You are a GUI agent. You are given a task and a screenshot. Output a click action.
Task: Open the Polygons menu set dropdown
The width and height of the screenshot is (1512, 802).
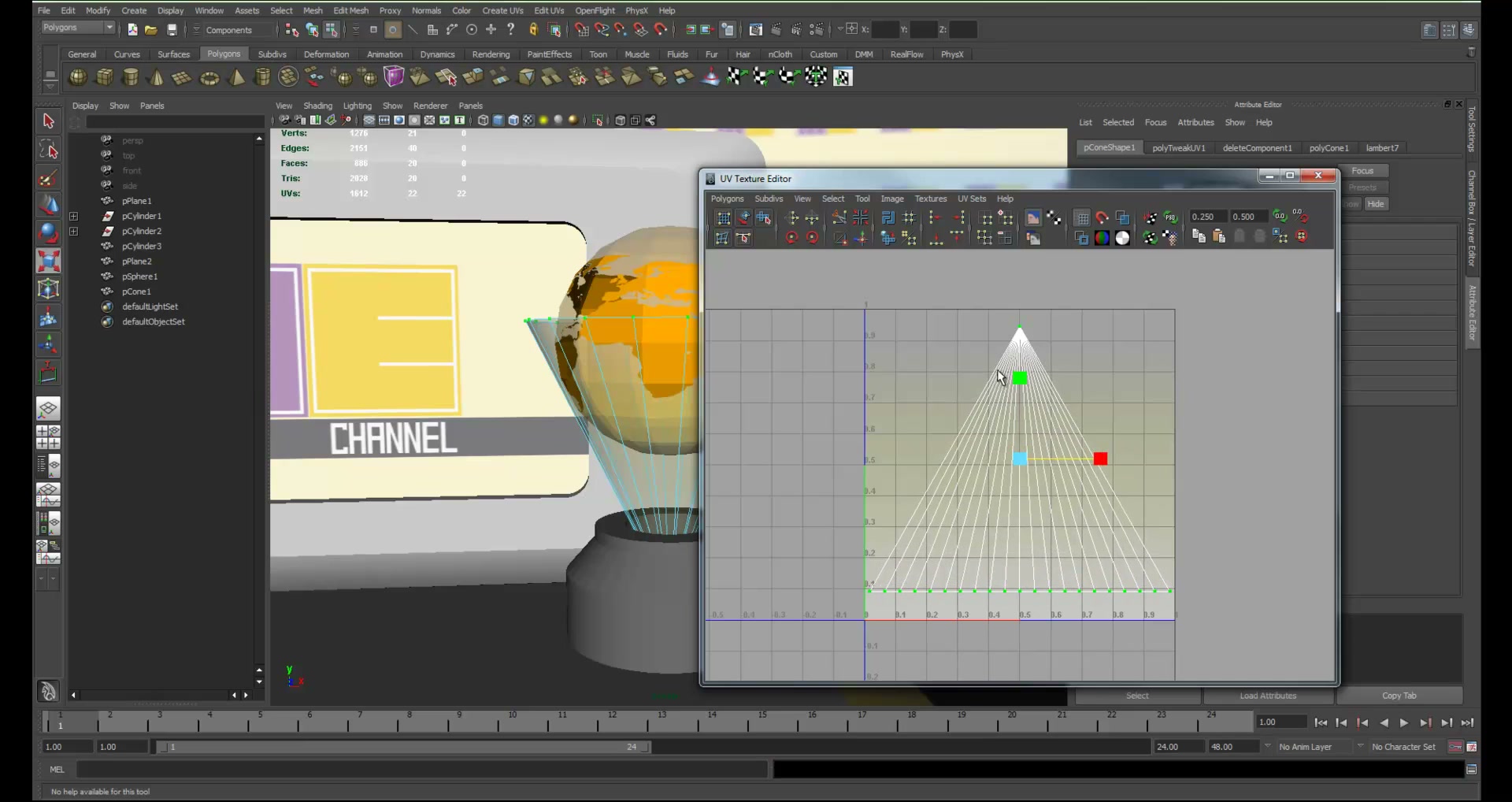click(x=78, y=28)
